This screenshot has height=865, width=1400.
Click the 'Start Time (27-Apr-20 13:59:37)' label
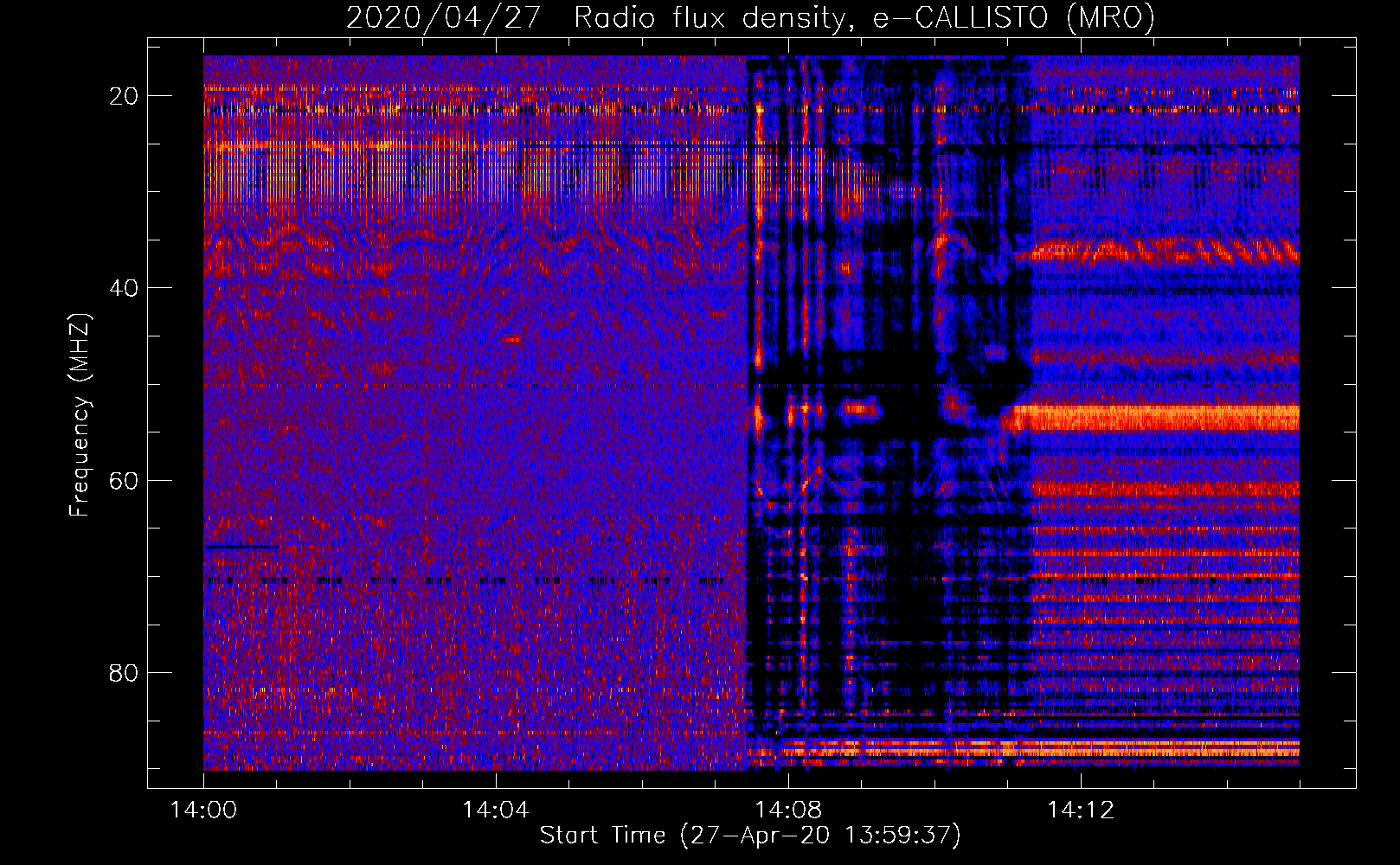pos(750,836)
